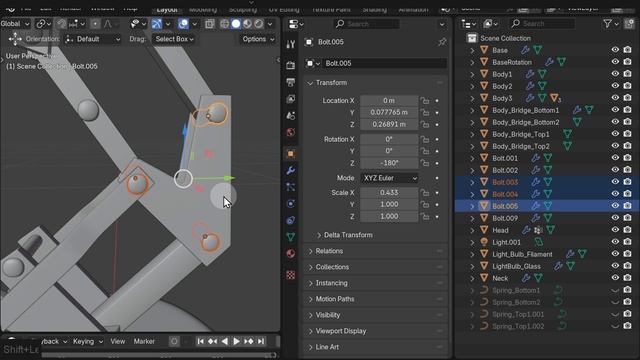Image resolution: width=640 pixels, height=360 pixels.
Task: Click the Body3 mesh data icon
Action: pos(542,98)
